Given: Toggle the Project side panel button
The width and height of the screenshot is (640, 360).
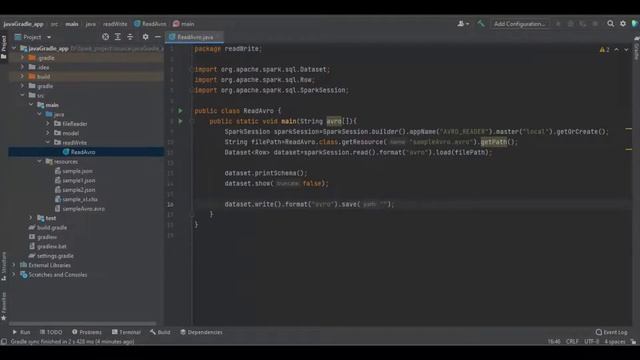Looking at the screenshot, I should pos(4,47).
